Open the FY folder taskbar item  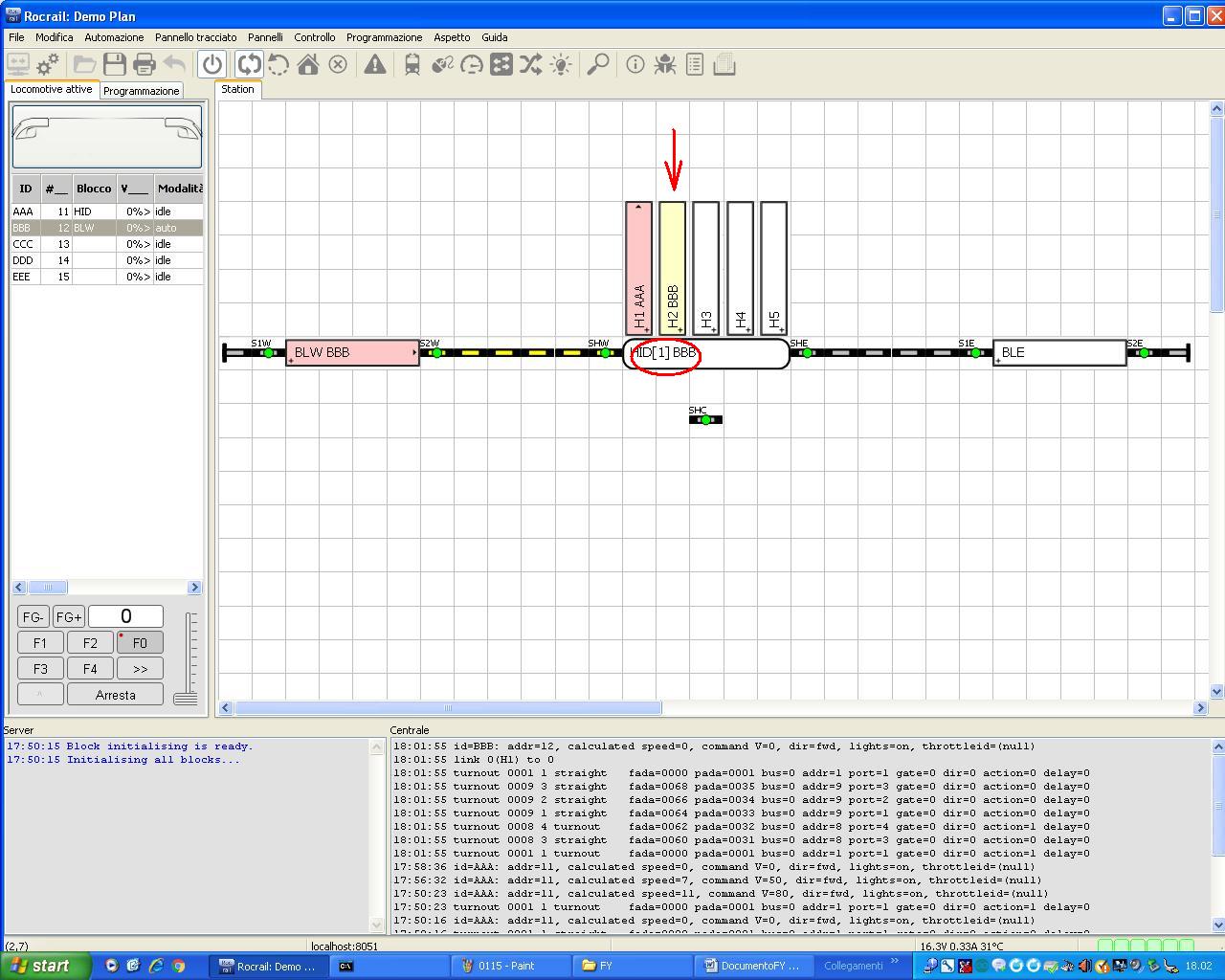click(x=633, y=966)
